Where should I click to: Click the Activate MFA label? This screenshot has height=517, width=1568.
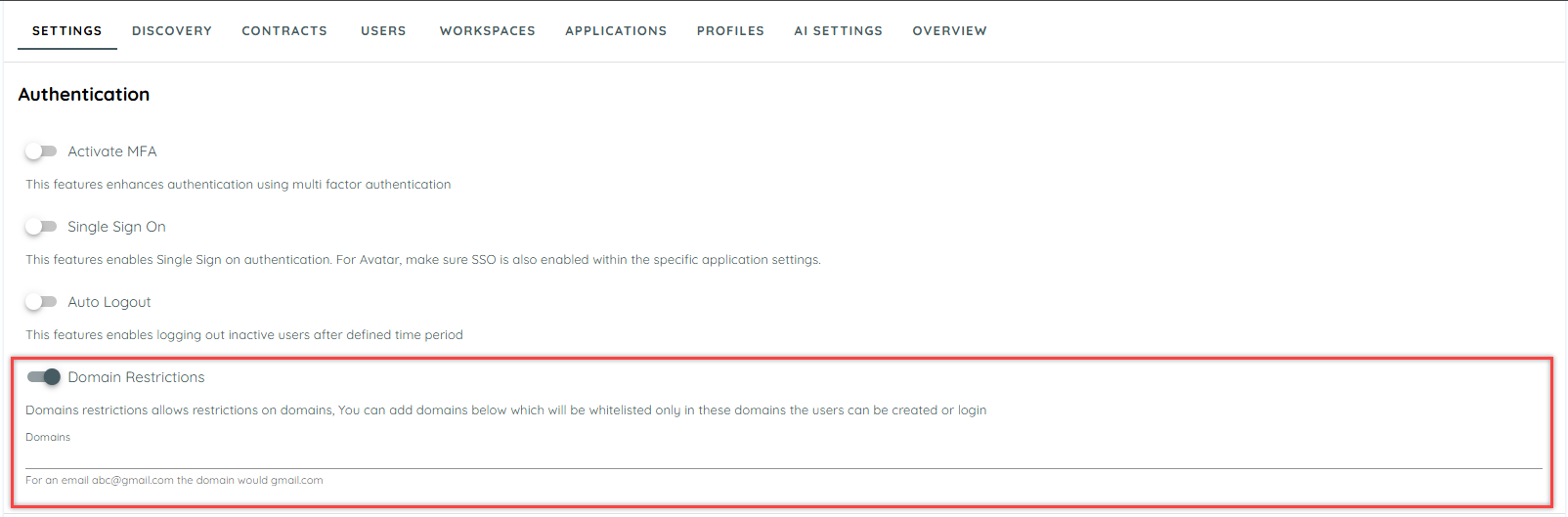(112, 151)
